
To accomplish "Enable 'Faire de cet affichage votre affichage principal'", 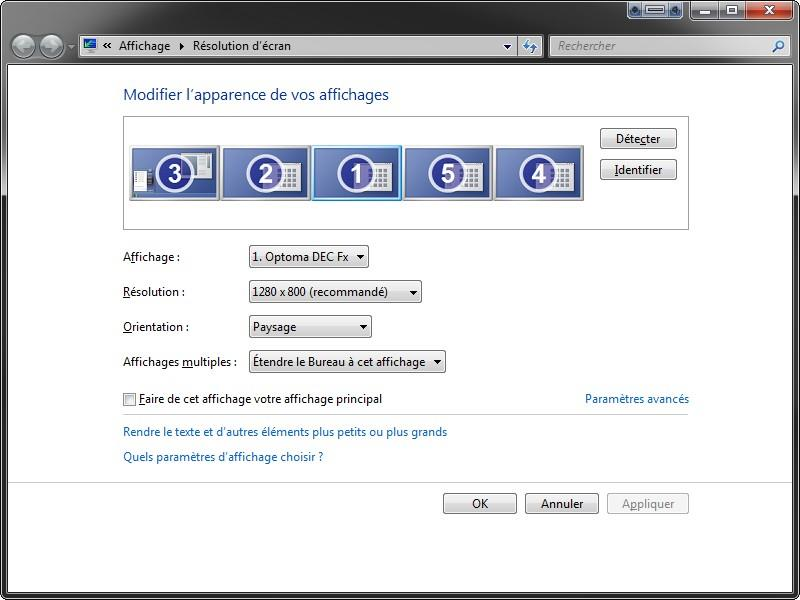I will (129, 399).
